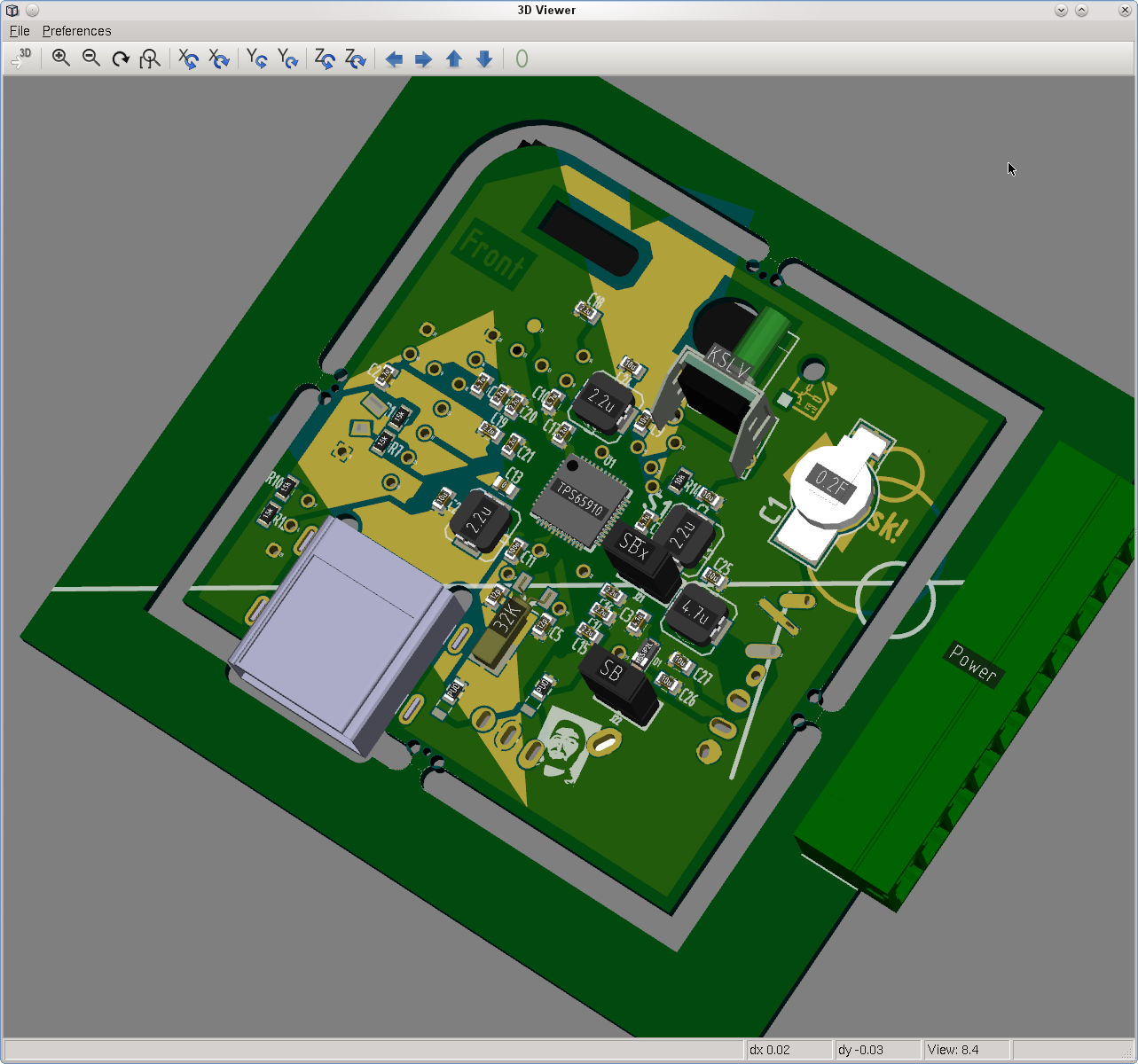Move the view left with the blue arrow
Viewport: 1138px width, 1064px height.
394,59
